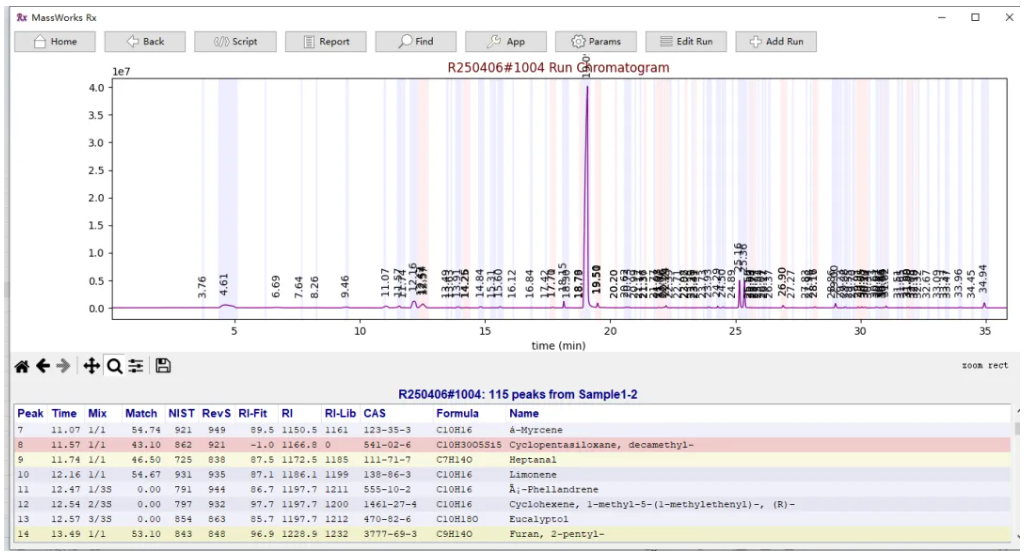Save the chromatogram figure with disk icon

(x=163, y=367)
